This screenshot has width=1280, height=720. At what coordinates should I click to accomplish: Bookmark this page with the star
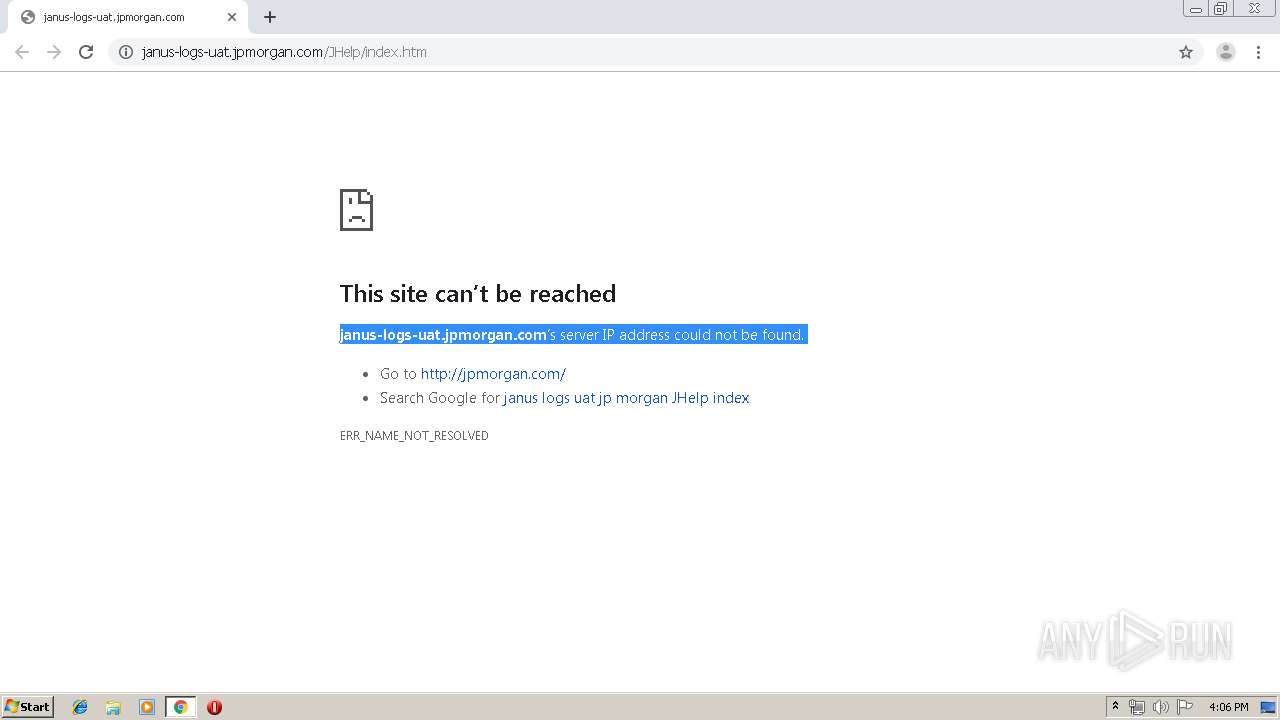coord(1186,52)
